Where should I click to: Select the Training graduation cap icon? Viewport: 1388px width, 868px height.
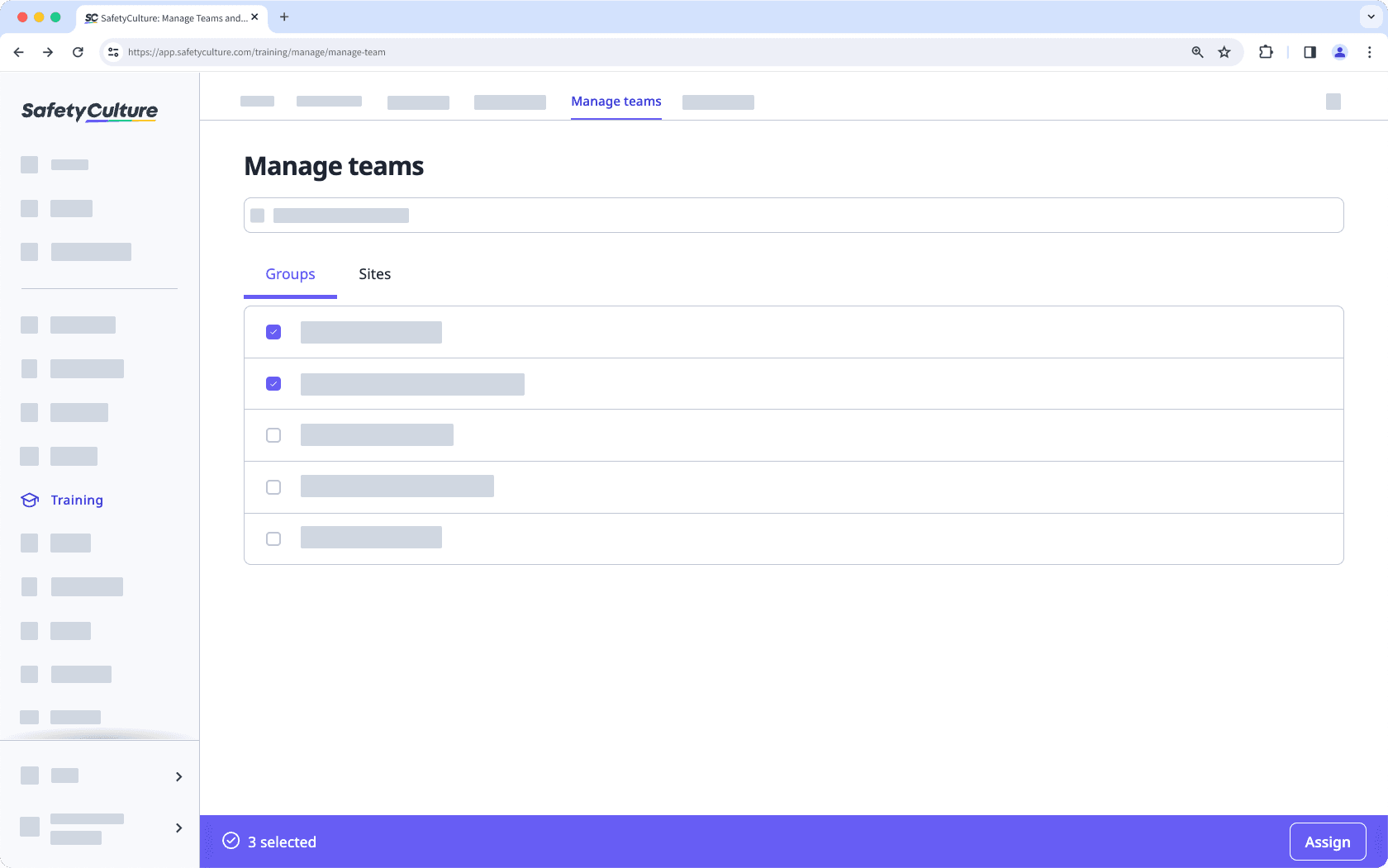(x=29, y=500)
